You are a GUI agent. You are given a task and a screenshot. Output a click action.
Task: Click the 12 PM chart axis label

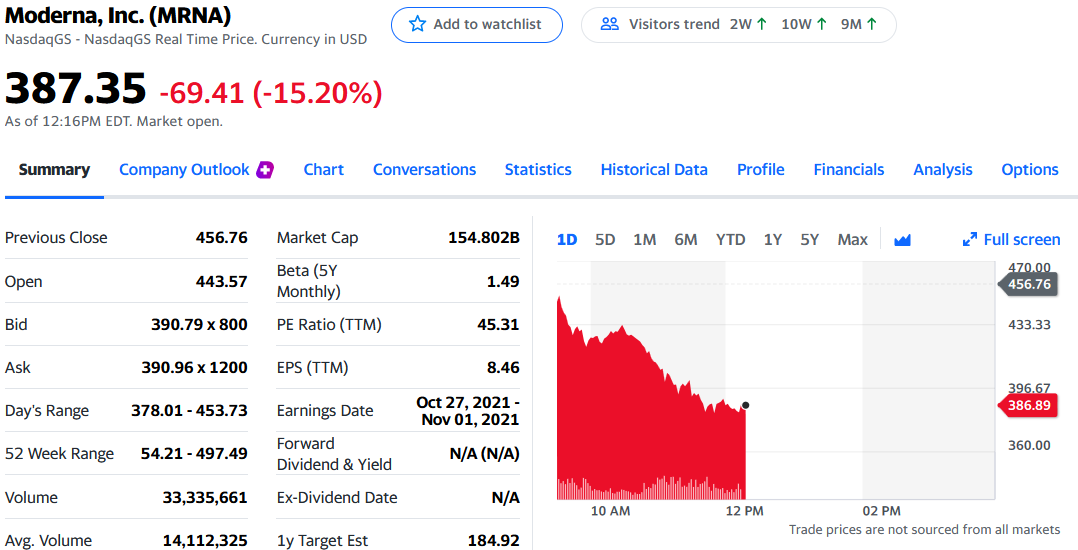coord(745,512)
